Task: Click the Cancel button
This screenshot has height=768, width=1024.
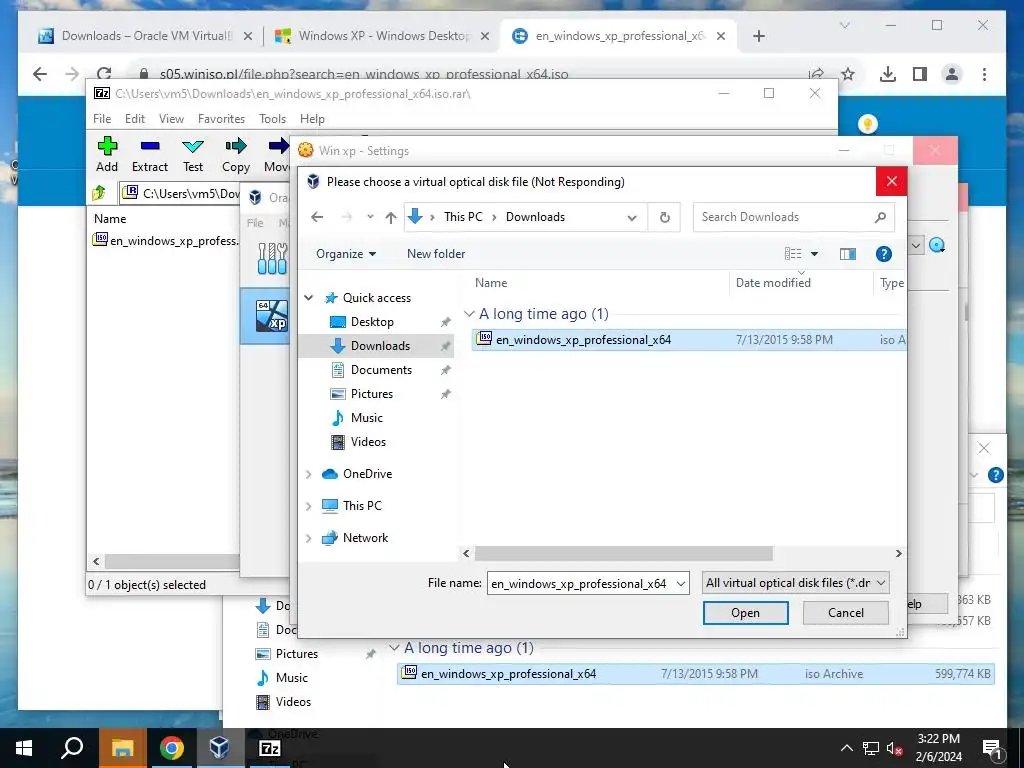Action: tap(846, 613)
